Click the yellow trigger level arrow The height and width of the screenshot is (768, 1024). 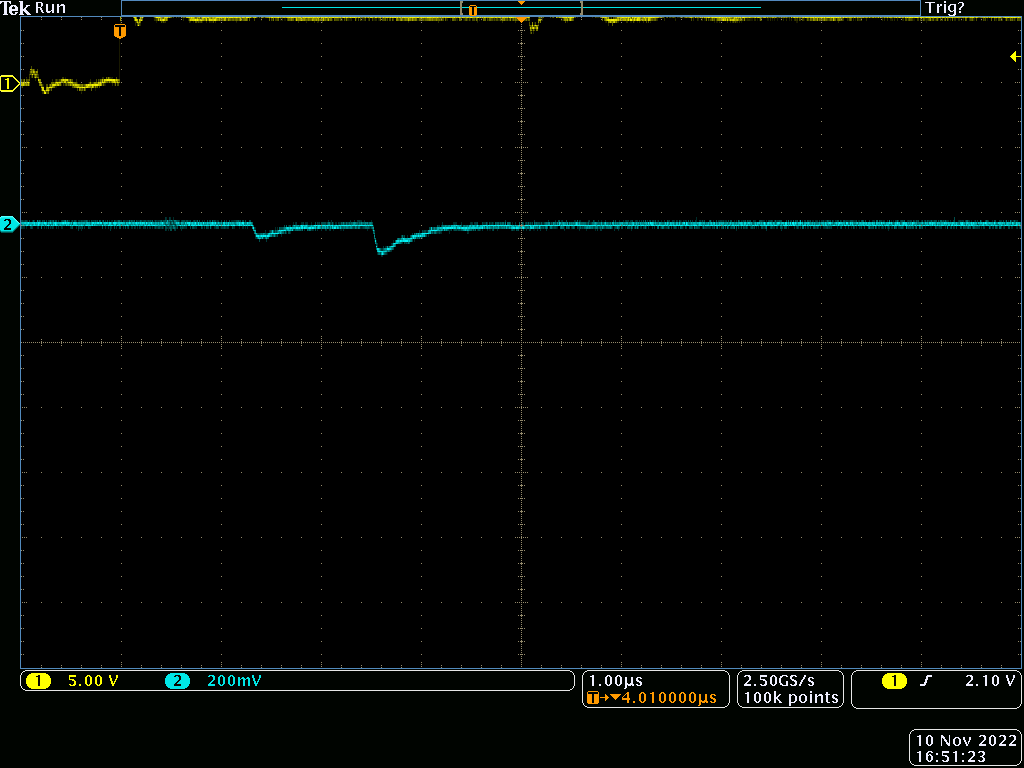pyautogui.click(x=1014, y=58)
